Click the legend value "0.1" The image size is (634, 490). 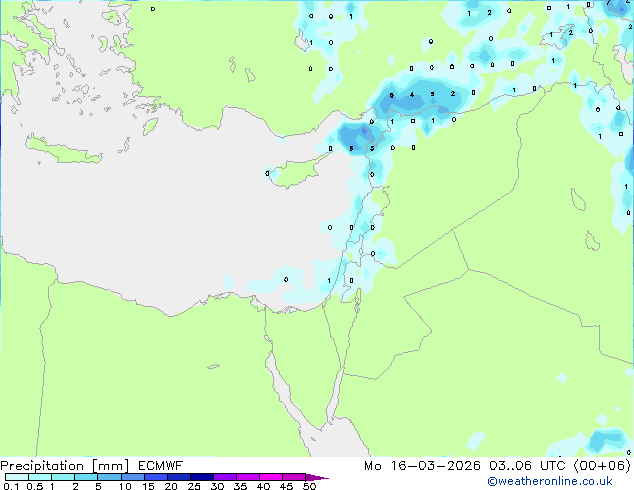point(11,486)
